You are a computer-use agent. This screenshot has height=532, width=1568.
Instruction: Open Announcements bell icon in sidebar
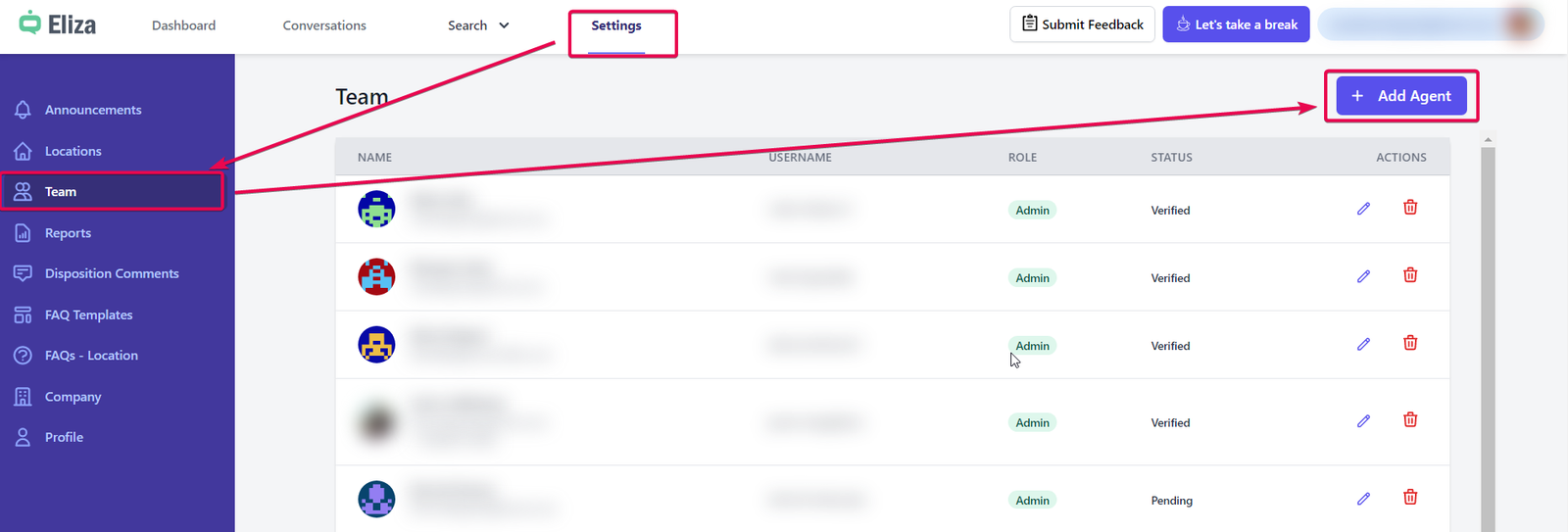click(23, 110)
